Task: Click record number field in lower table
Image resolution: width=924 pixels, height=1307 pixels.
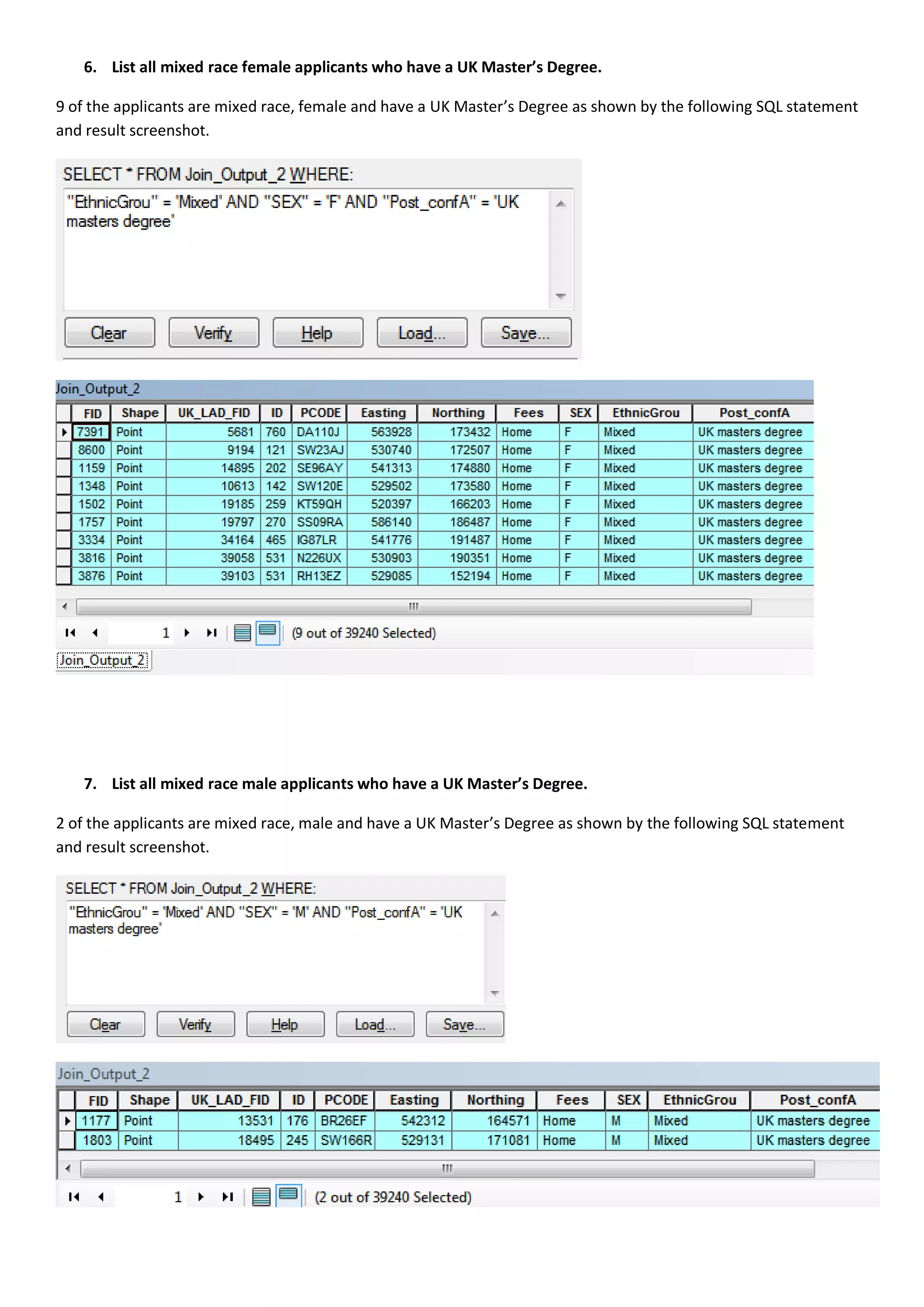Action: tap(150, 1196)
